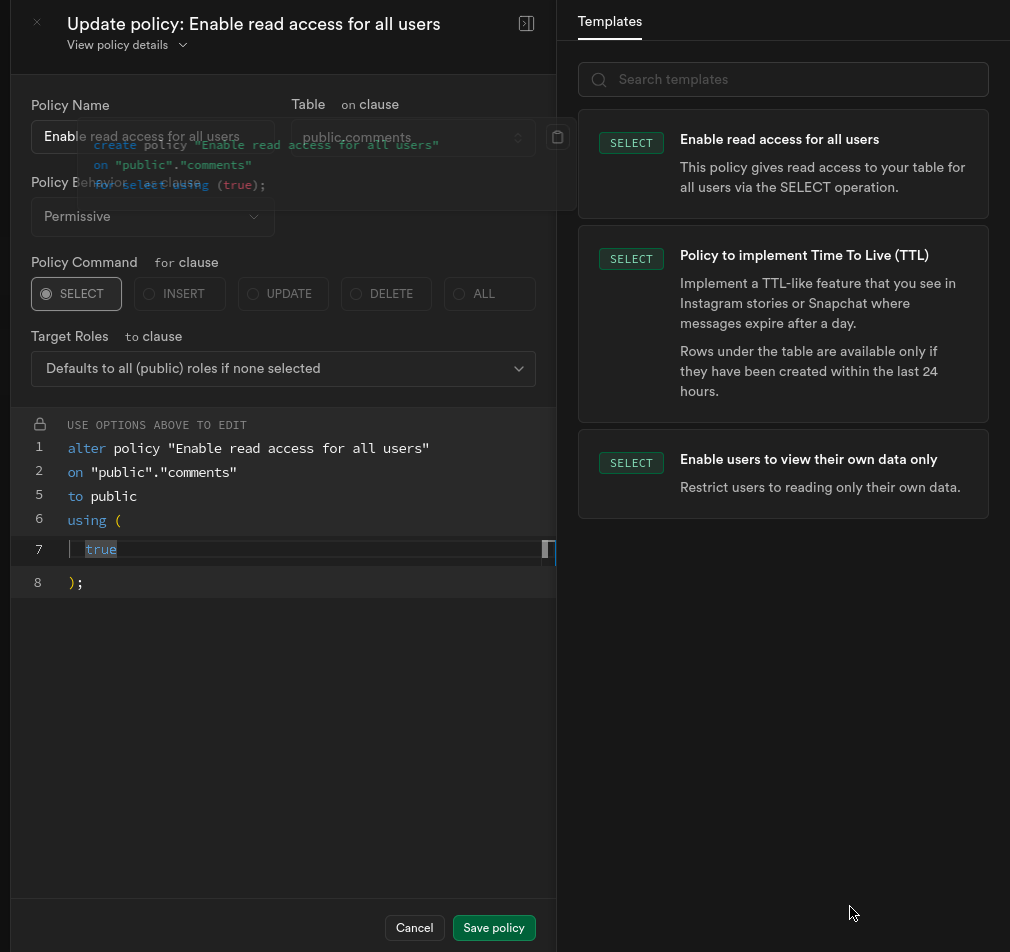Choose the Time To Live template
The height and width of the screenshot is (952, 1010).
click(783, 323)
